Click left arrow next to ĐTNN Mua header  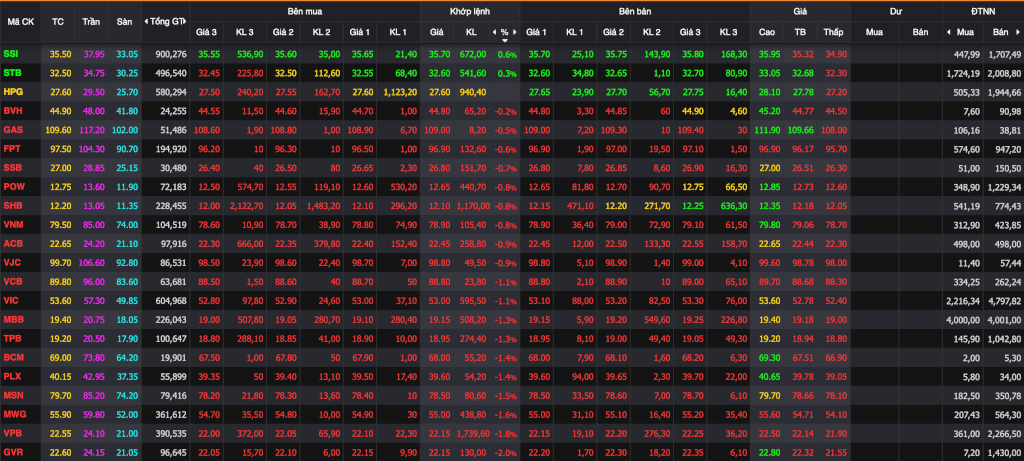click(948, 32)
